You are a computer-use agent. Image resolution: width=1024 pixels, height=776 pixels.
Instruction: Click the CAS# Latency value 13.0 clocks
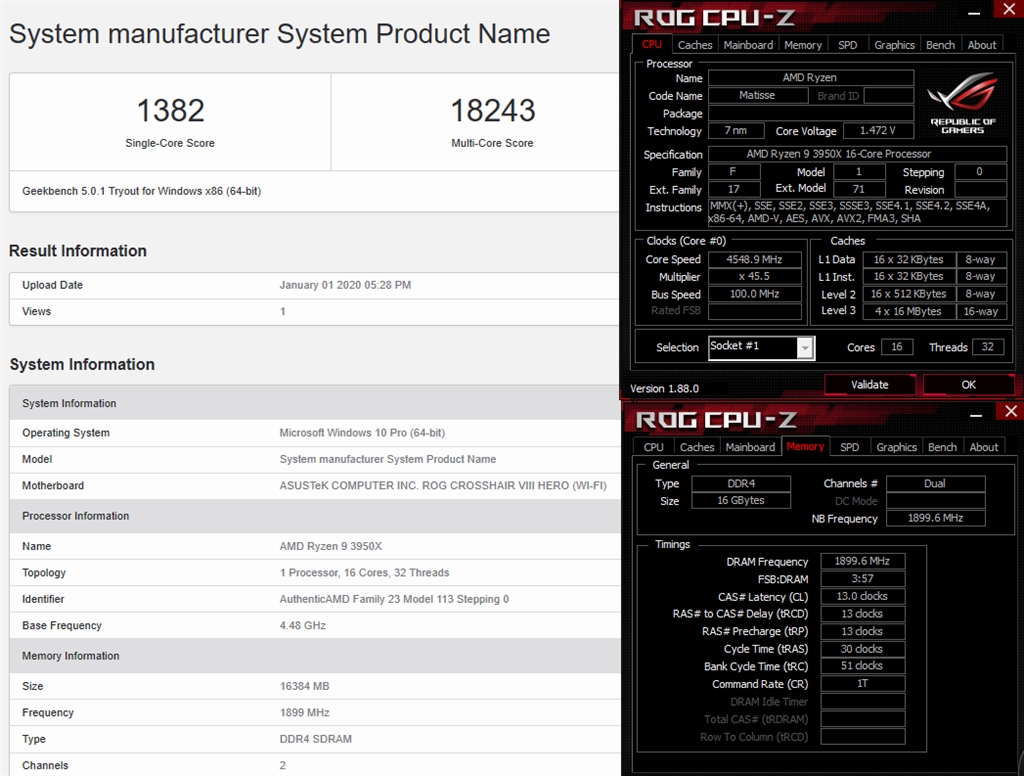point(863,596)
